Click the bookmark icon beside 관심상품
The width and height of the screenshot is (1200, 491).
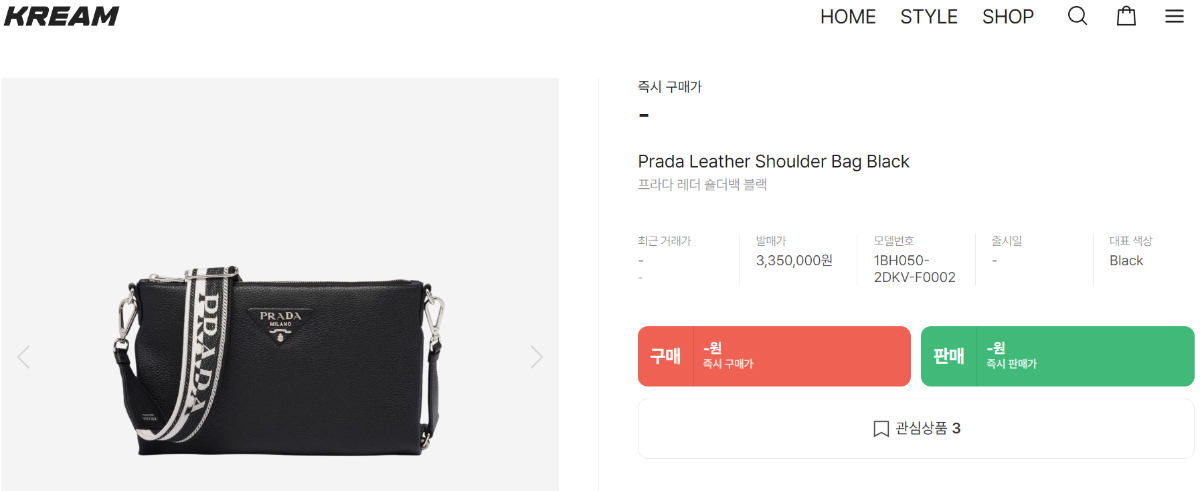point(881,429)
